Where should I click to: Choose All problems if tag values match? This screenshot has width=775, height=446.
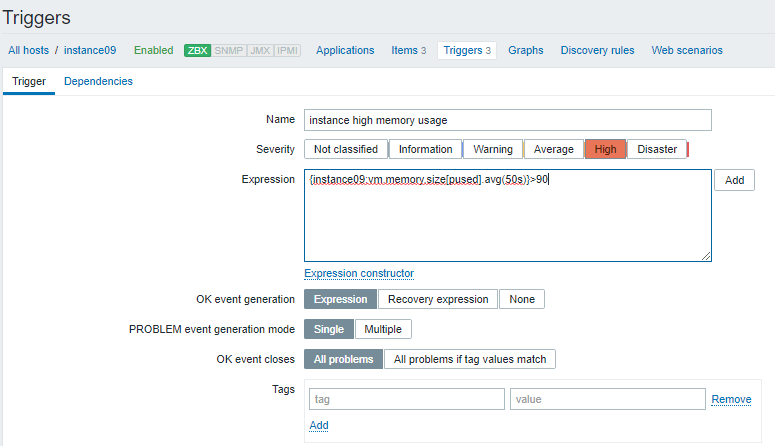(469, 359)
